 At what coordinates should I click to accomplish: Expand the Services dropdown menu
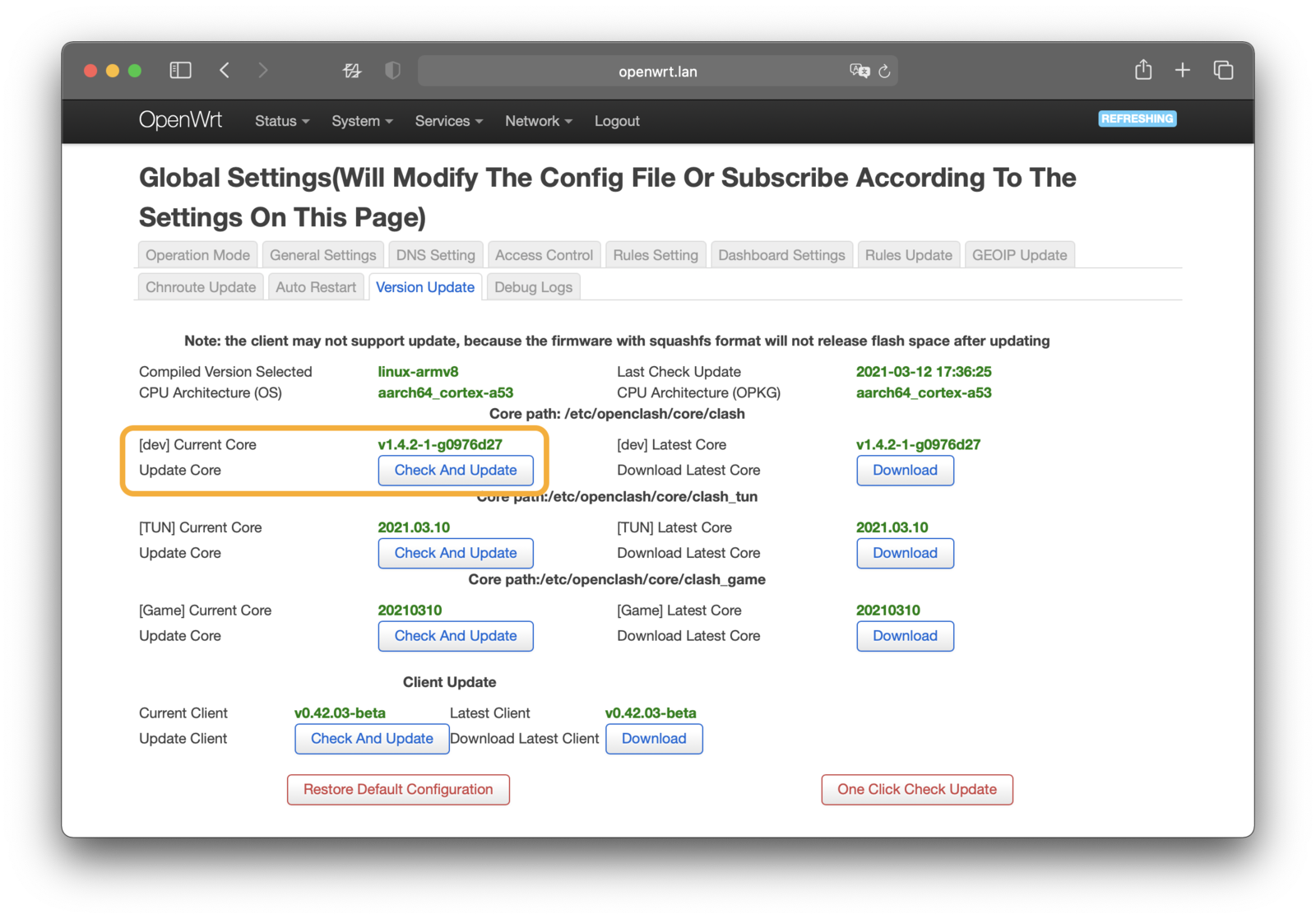[448, 121]
